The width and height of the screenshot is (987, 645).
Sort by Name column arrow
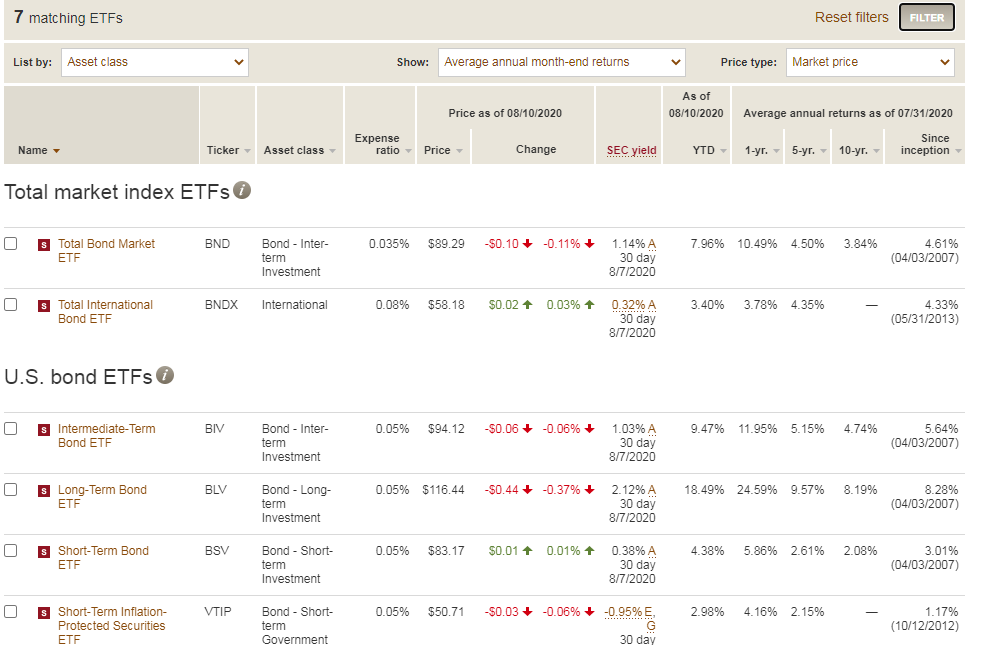point(57,151)
